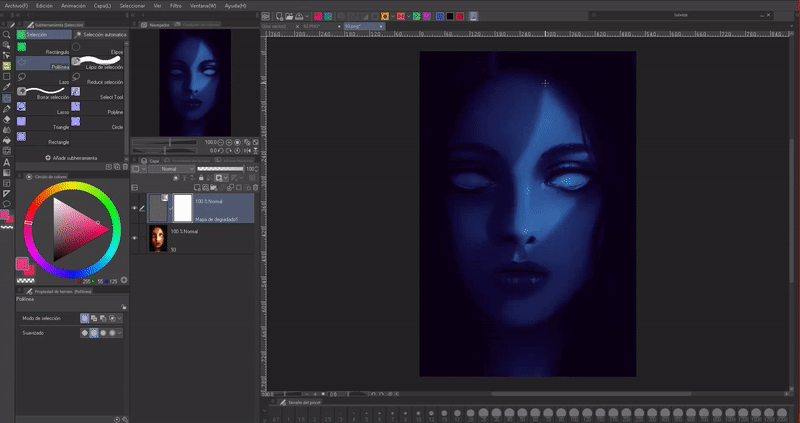The width and height of the screenshot is (800, 423).
Task: Select the Eraser tool in toolbar
Action: pos(6,118)
